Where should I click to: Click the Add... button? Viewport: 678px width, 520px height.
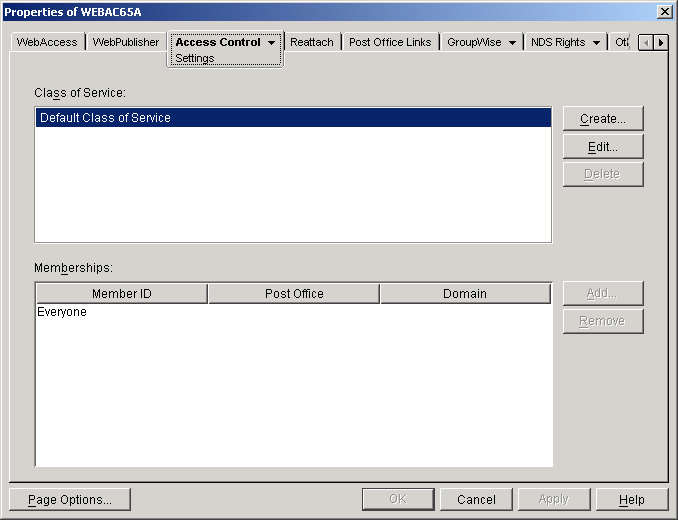(x=603, y=293)
